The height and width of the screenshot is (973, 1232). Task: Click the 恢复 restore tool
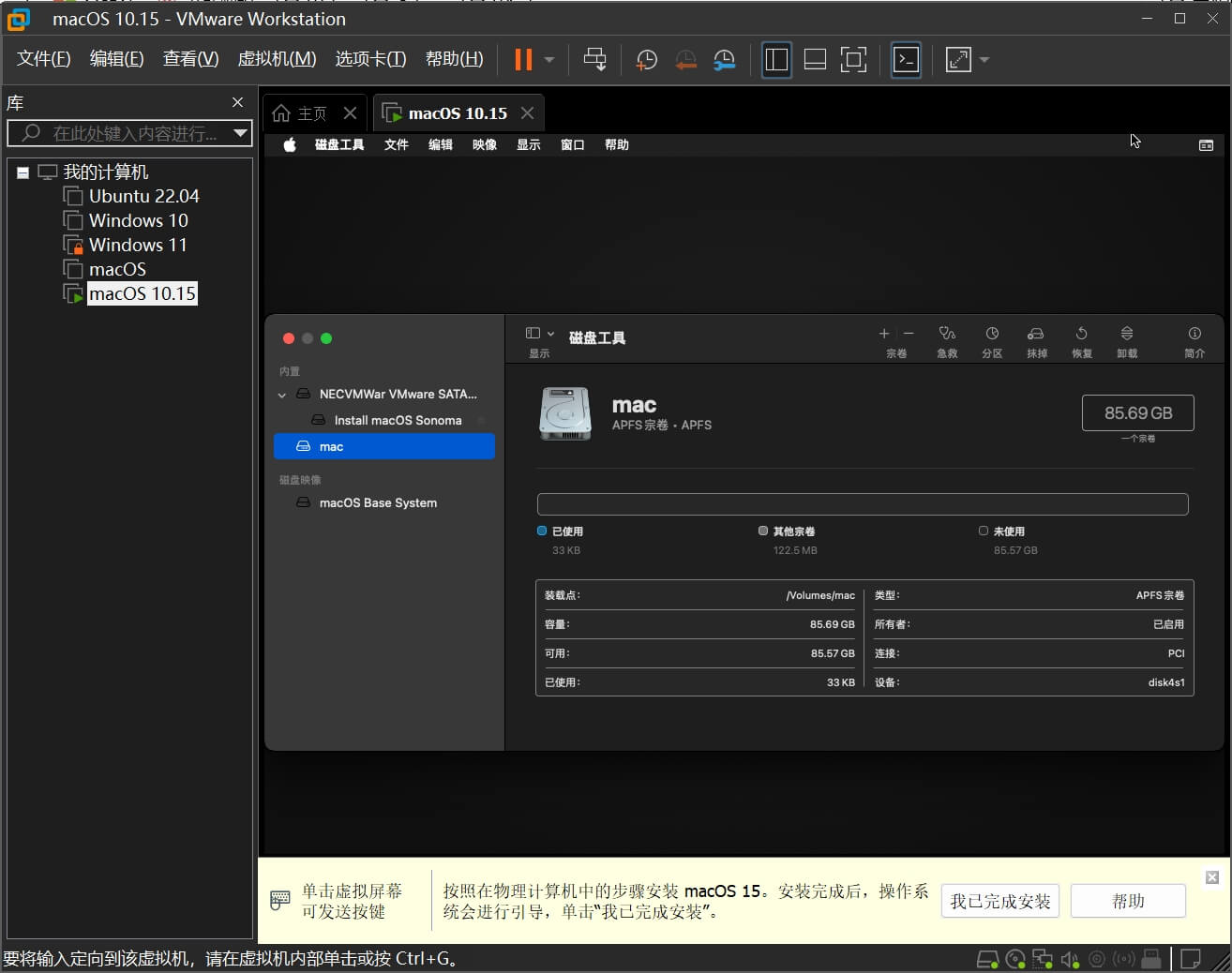(1082, 341)
